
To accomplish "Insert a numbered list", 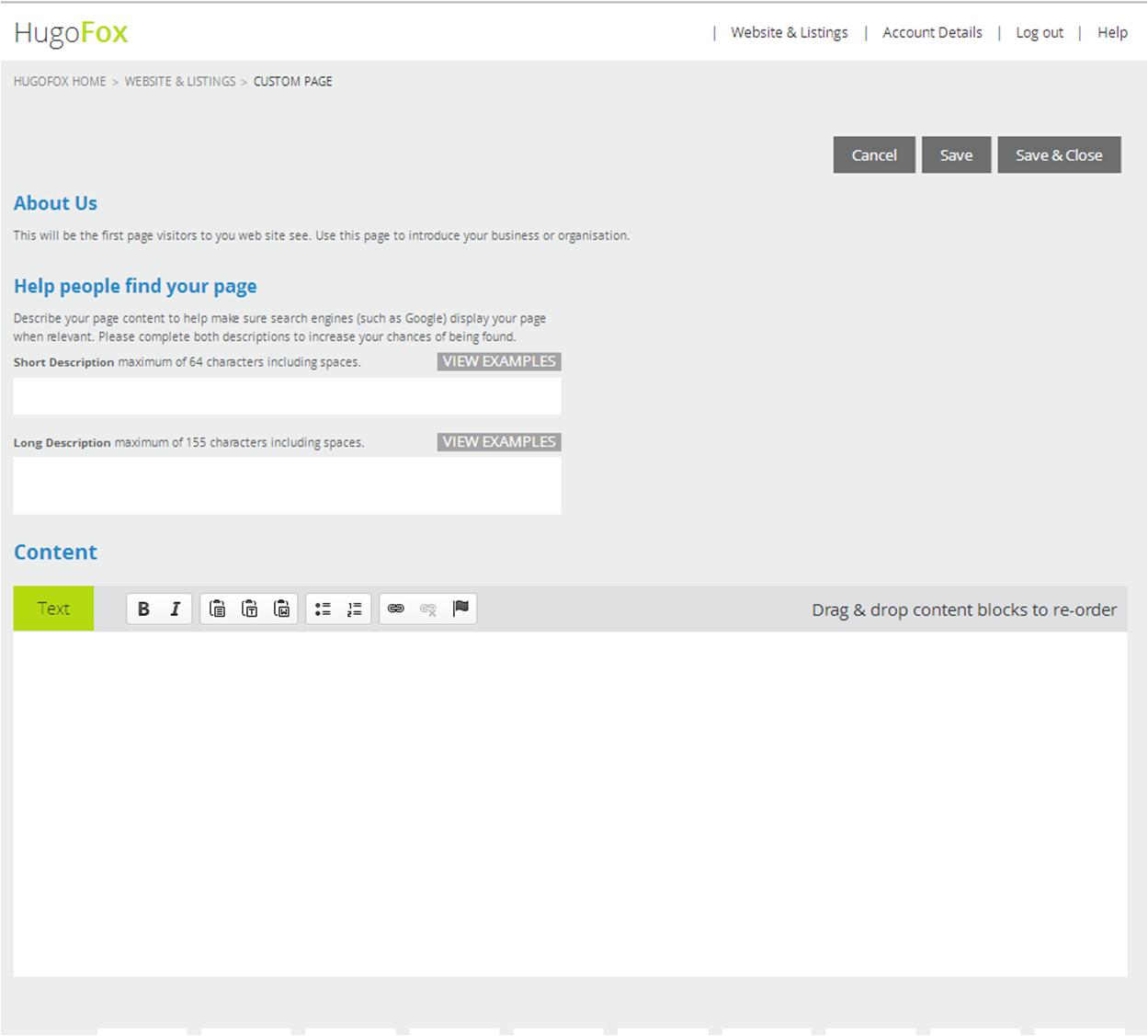I will click(353, 608).
